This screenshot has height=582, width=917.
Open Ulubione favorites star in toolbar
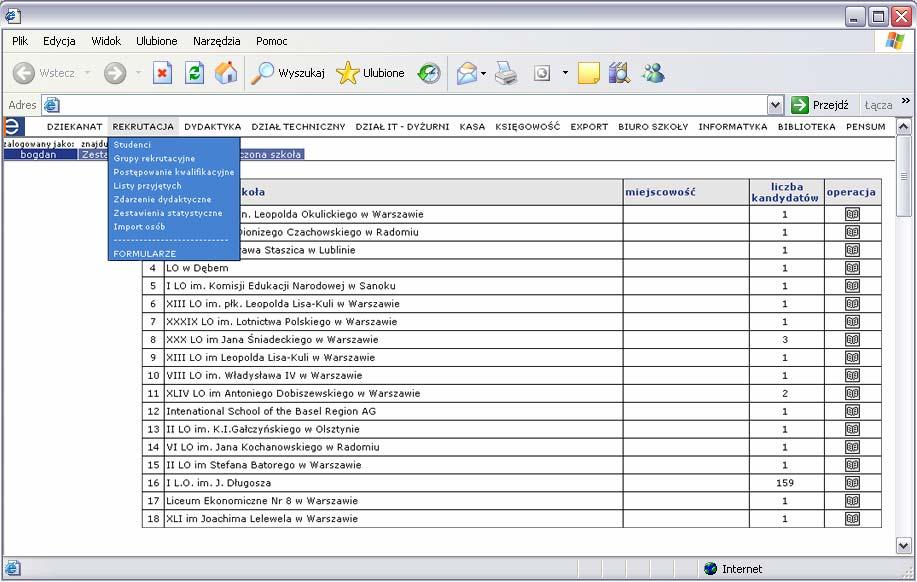click(x=370, y=73)
